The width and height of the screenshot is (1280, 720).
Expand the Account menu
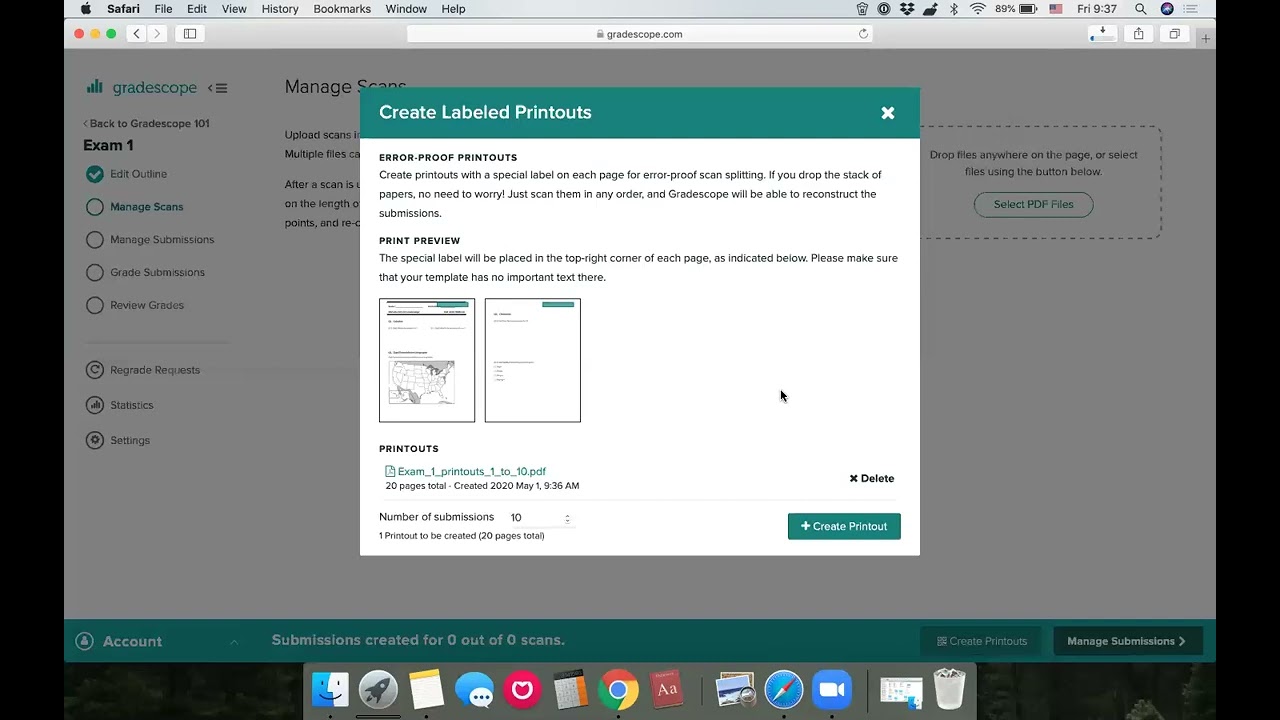tap(158, 641)
